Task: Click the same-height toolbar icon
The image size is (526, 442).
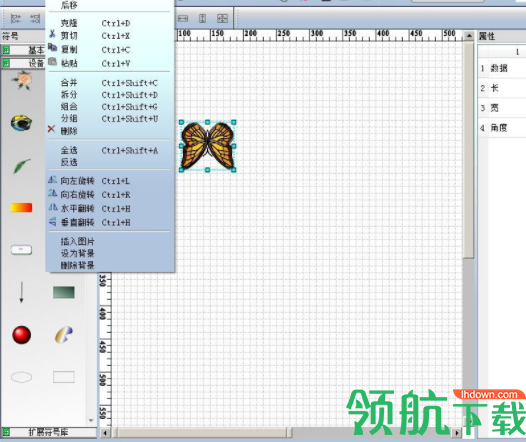Action: click(x=202, y=18)
